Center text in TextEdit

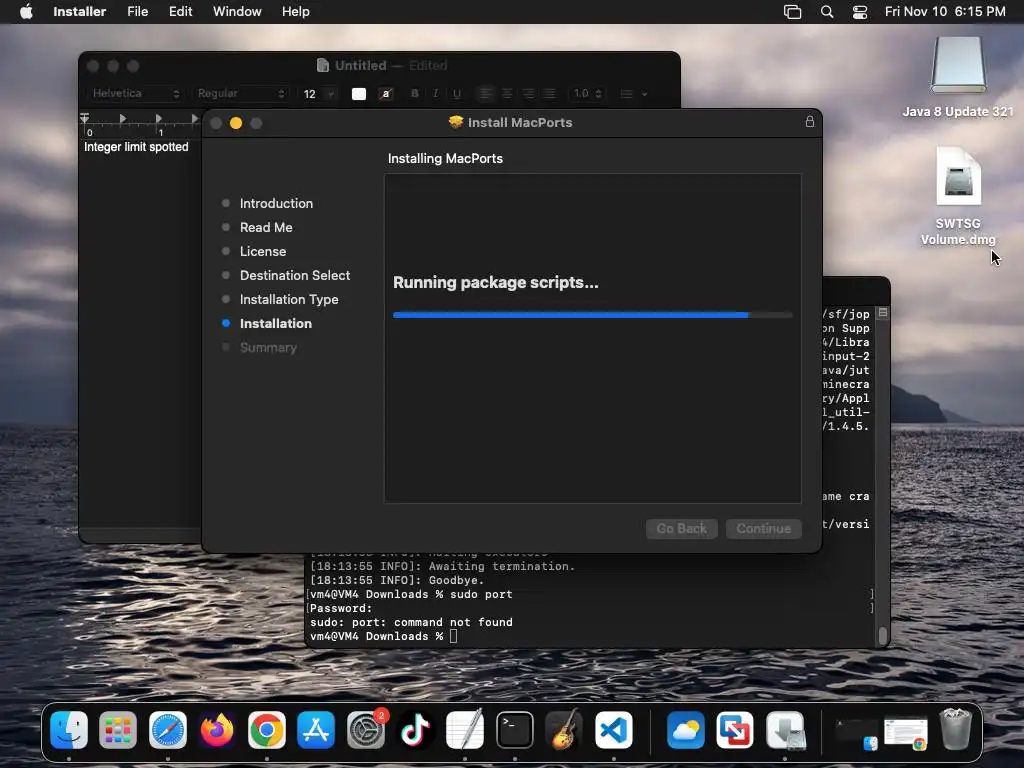pyautogui.click(x=507, y=93)
